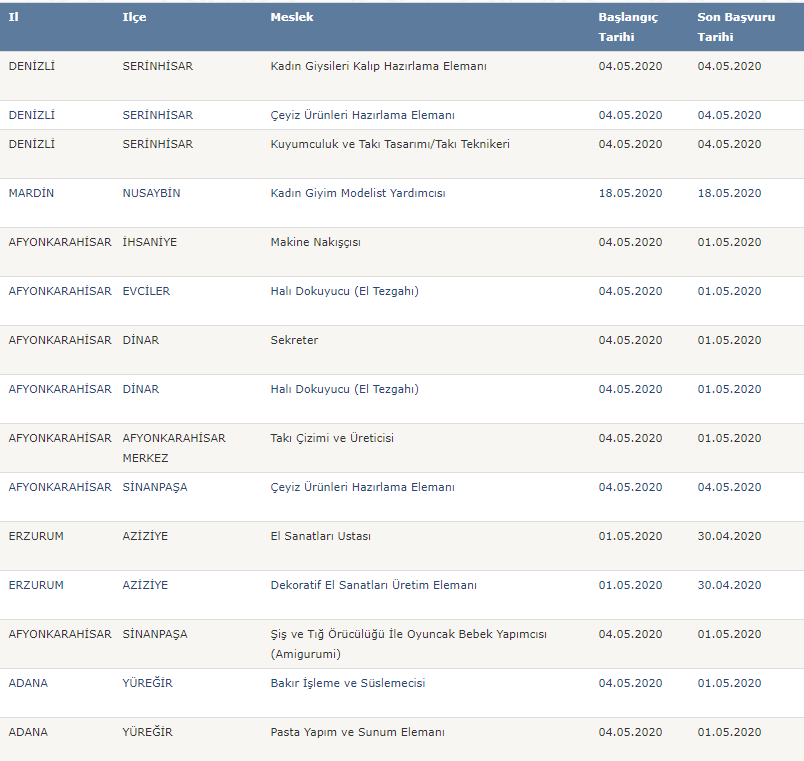Select "Kadın Giysileri Kalıp Hazırlama Elemanı" entry

(378, 66)
